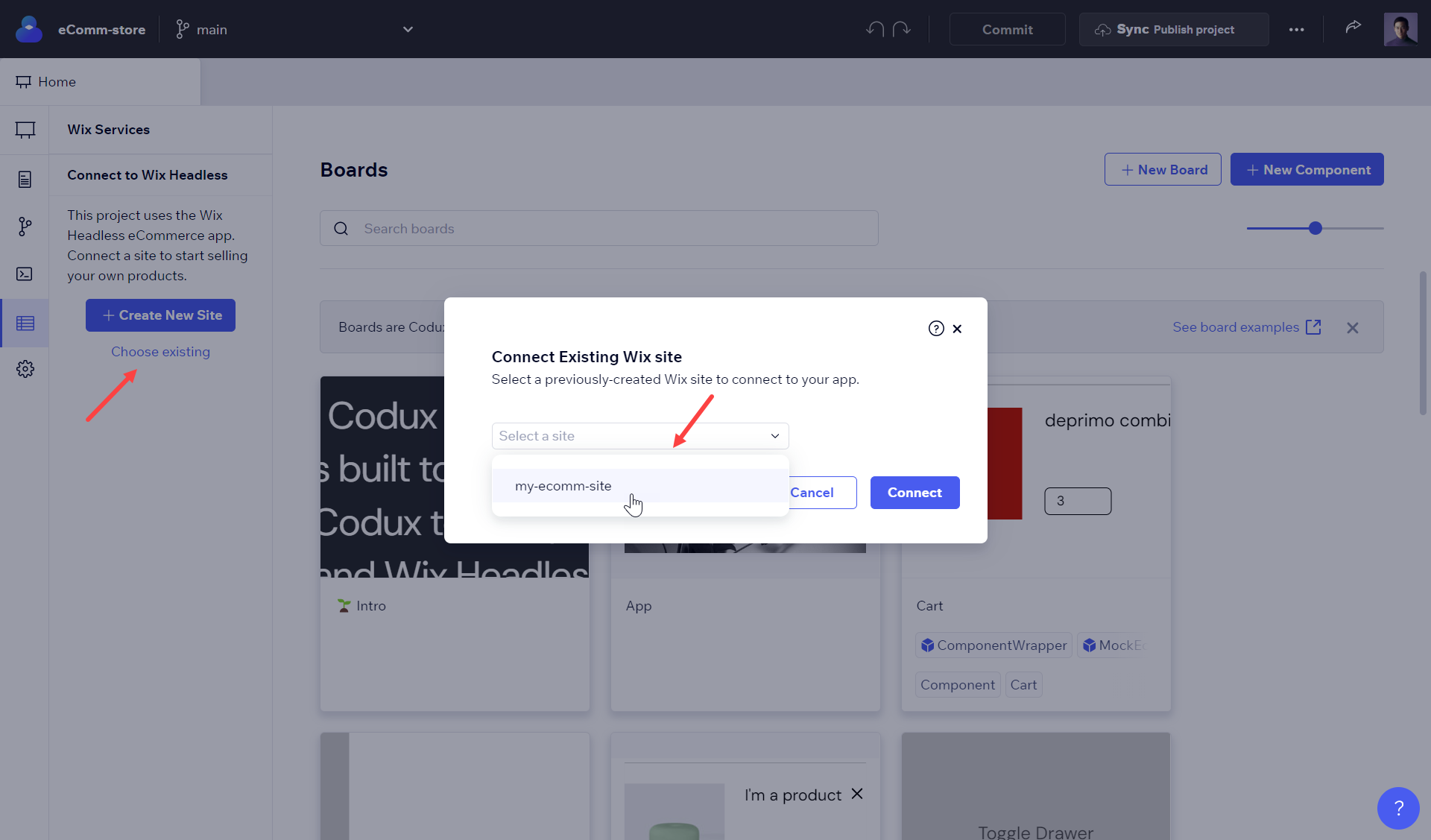
Task: Open the Toggle Drawer board thumbnail
Action: pyautogui.click(x=1036, y=786)
